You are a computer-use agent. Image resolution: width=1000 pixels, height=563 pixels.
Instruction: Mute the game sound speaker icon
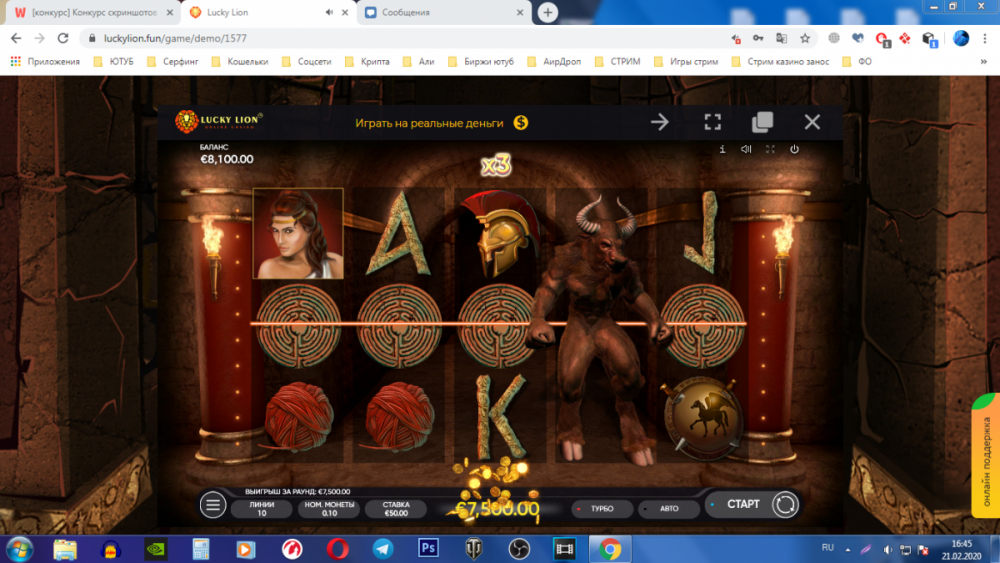click(x=746, y=149)
